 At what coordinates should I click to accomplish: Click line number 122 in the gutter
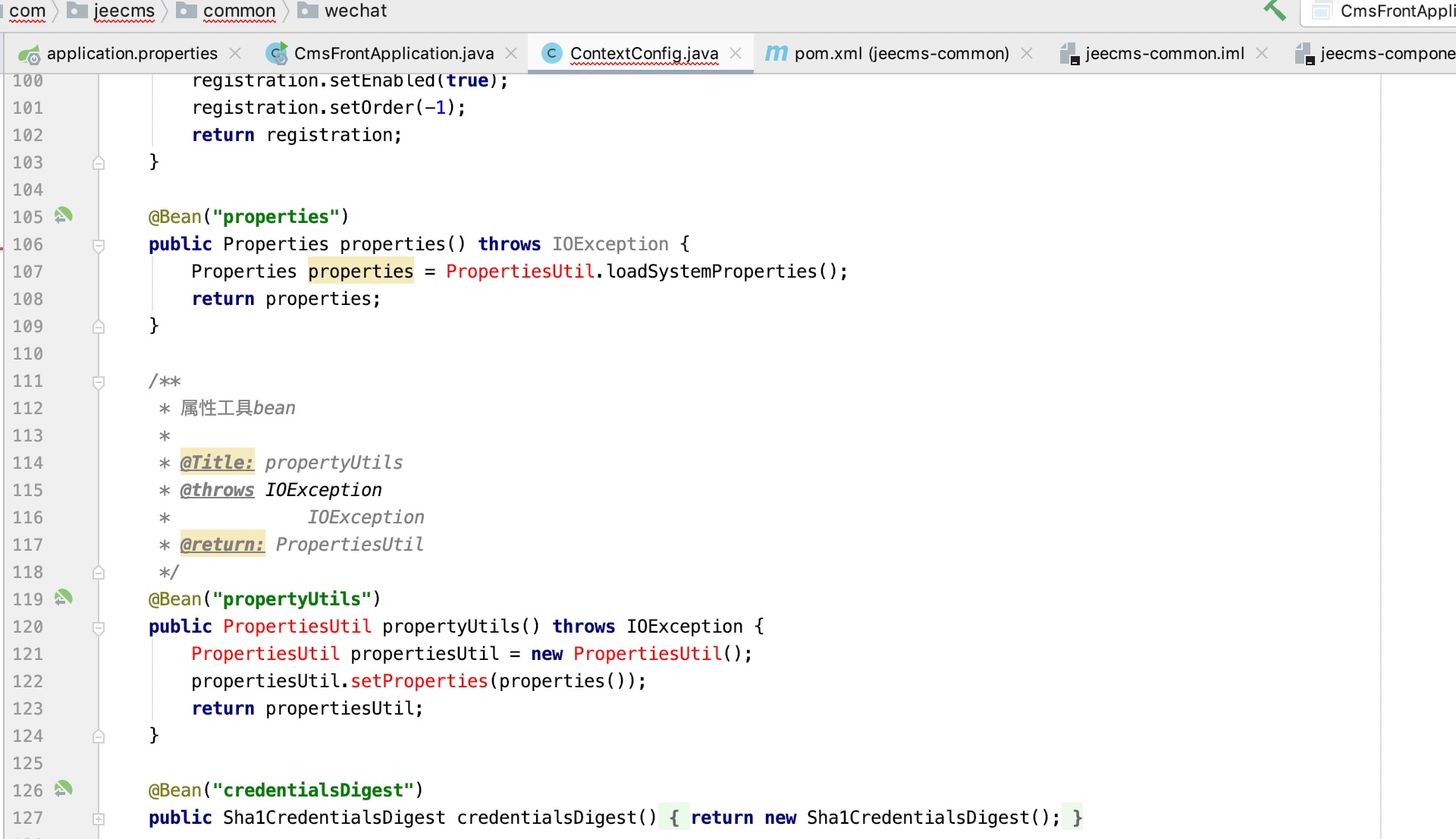tap(28, 681)
